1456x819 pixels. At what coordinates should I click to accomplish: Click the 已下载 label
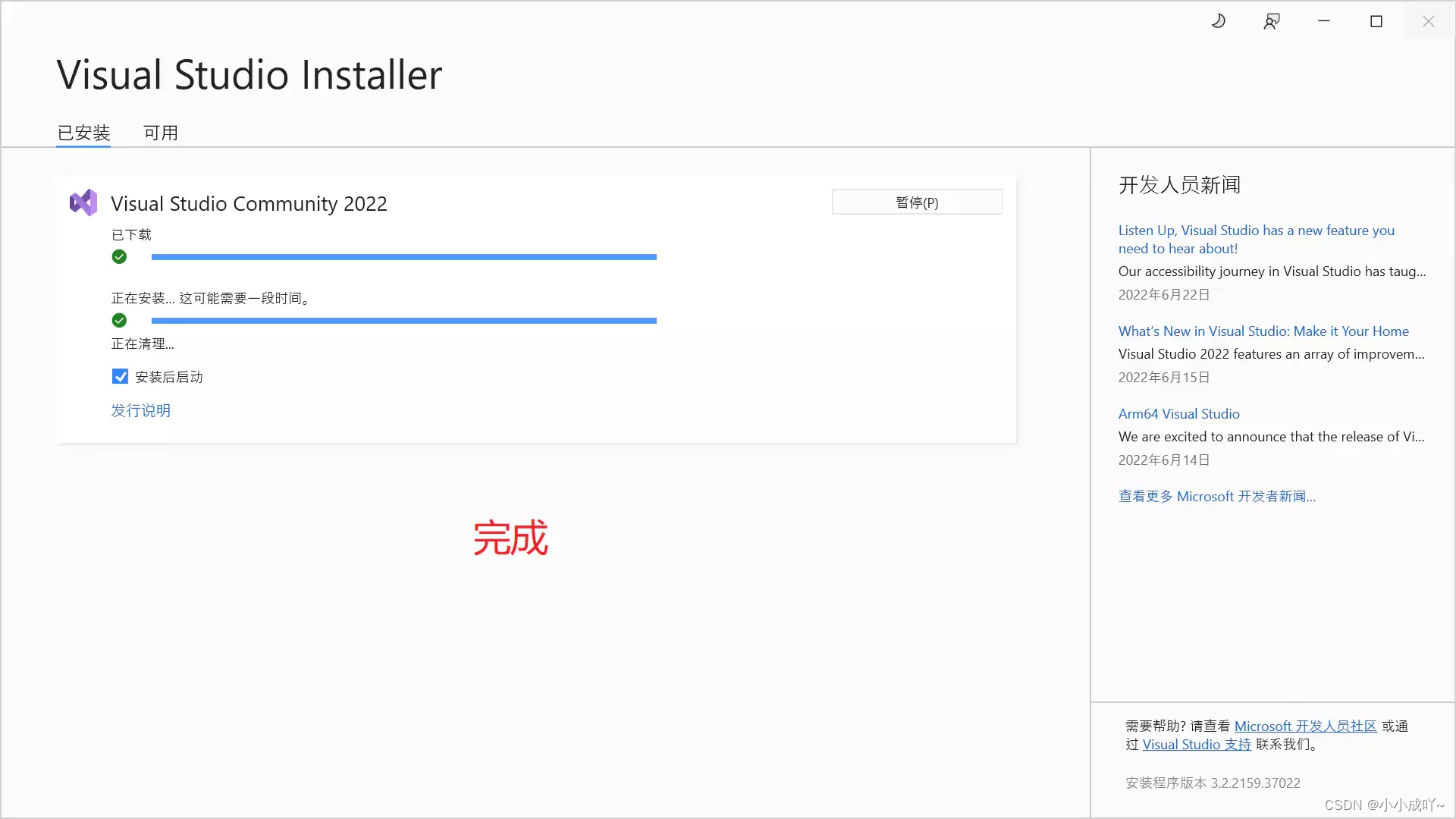click(131, 234)
